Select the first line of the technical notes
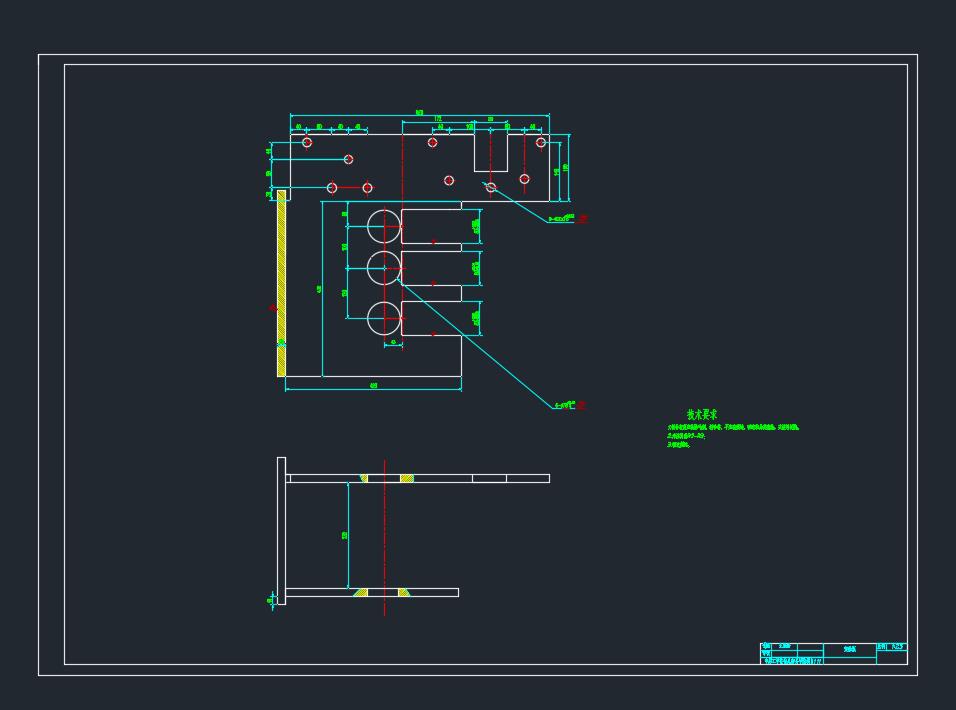The width and height of the screenshot is (956, 710). coord(732,427)
